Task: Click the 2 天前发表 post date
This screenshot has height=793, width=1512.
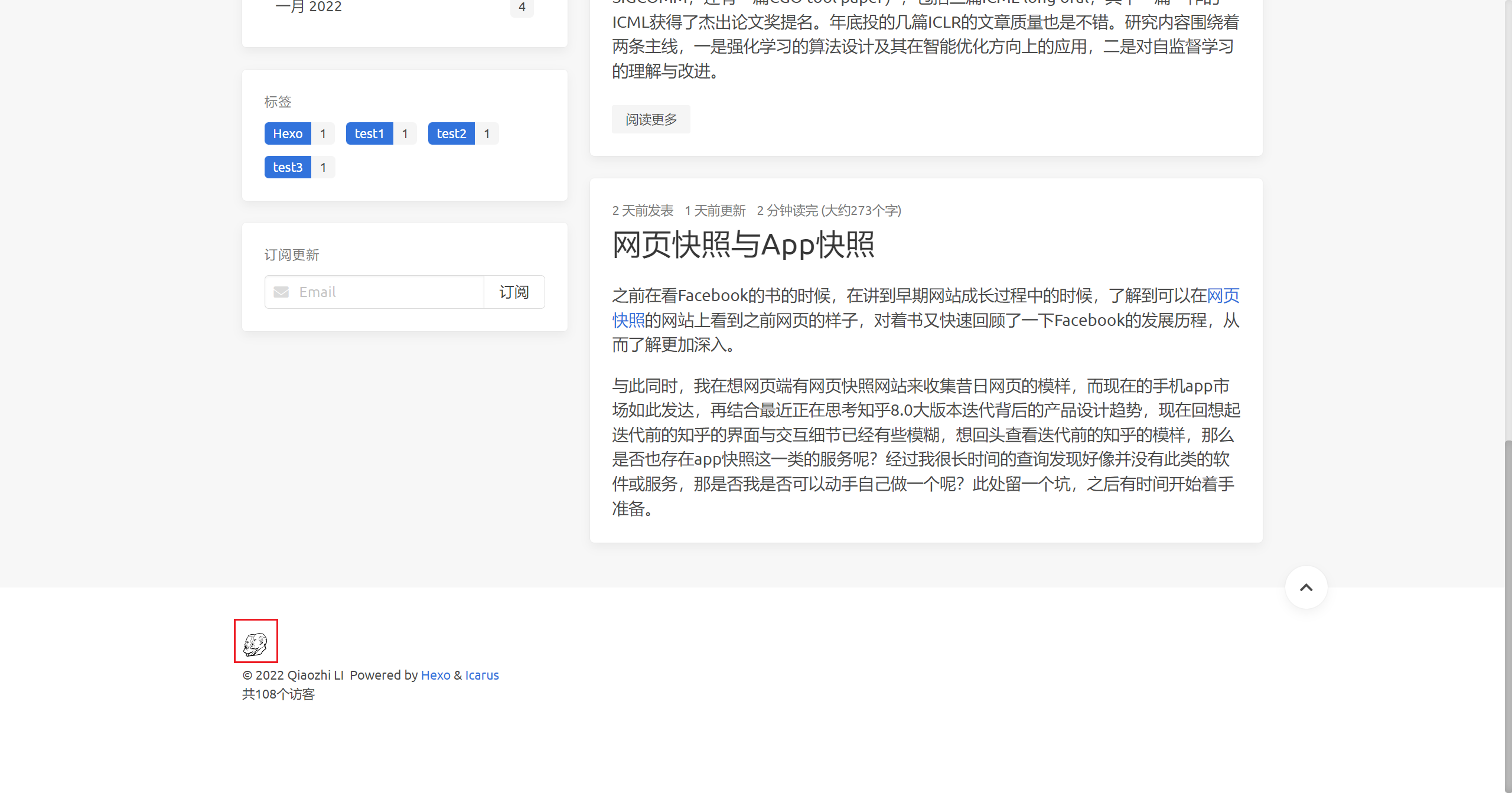Action: (643, 210)
